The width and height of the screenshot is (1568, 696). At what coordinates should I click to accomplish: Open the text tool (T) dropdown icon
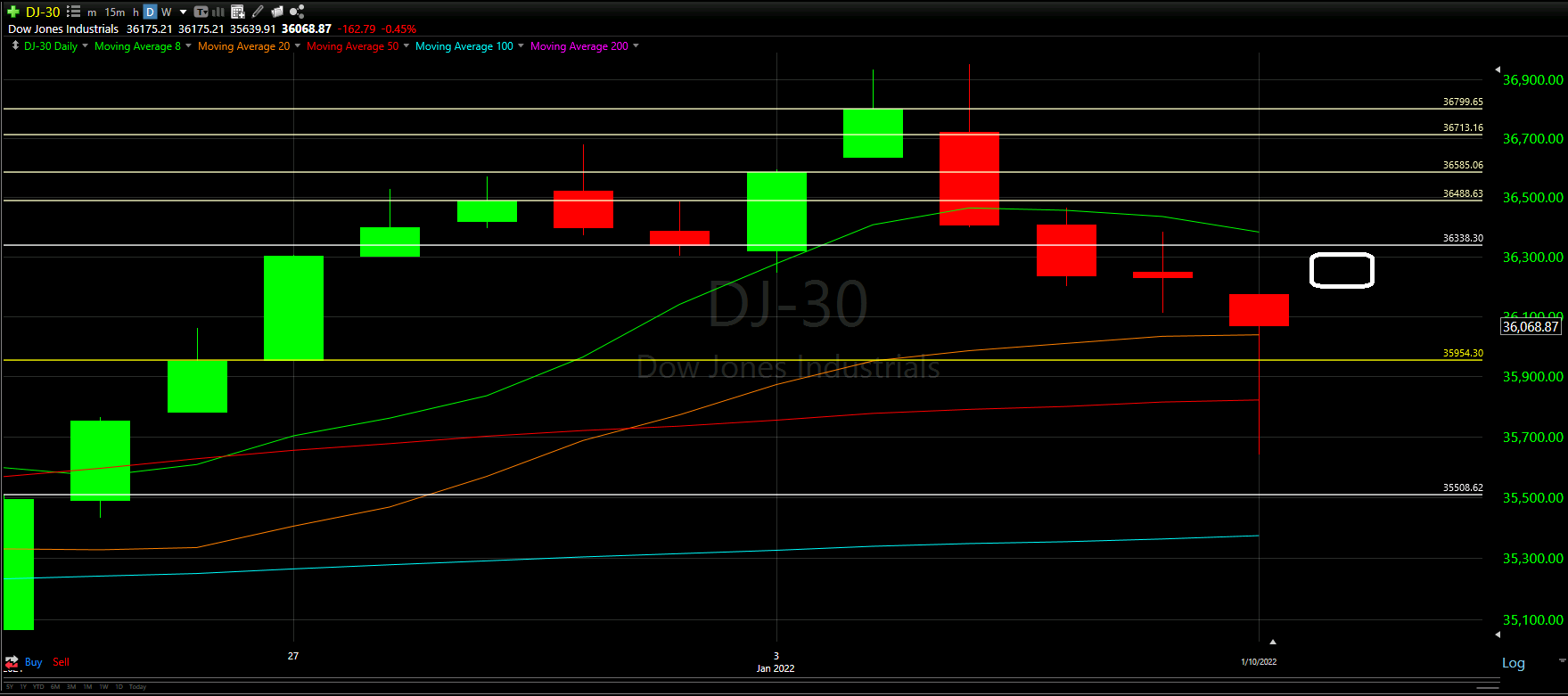[x=201, y=12]
